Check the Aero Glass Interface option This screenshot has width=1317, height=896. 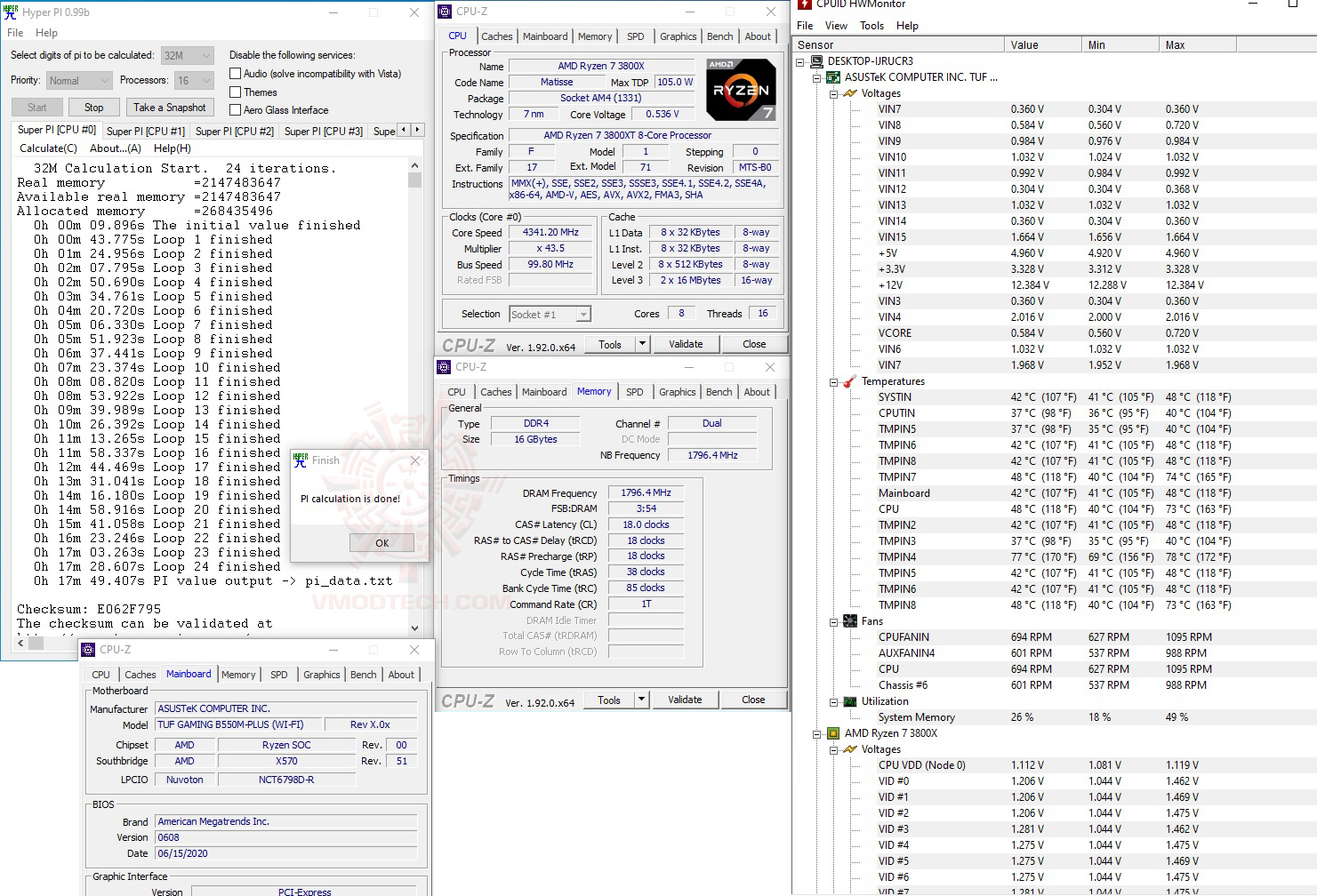coord(236,110)
